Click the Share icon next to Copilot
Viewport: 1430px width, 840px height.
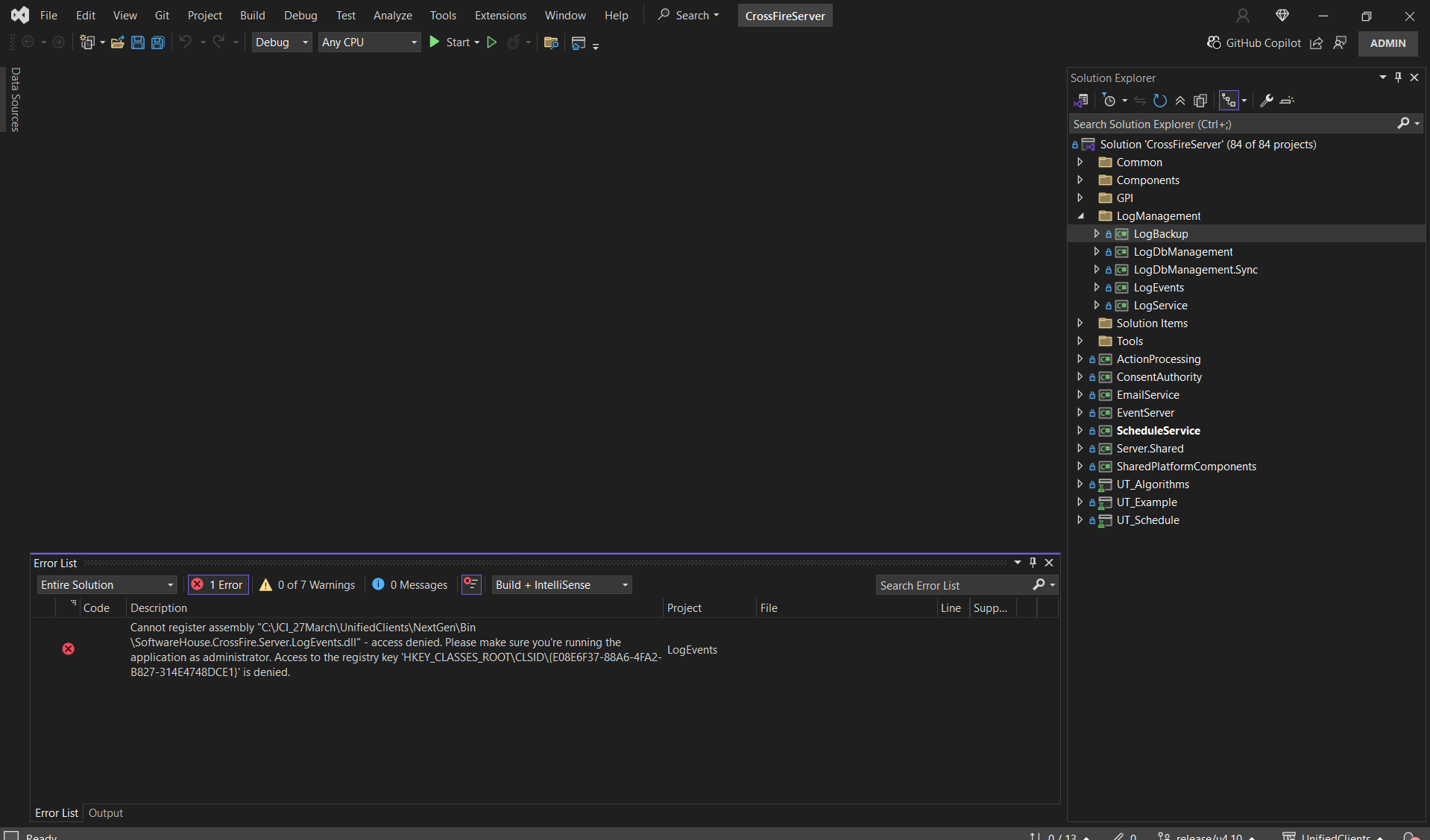click(x=1317, y=43)
